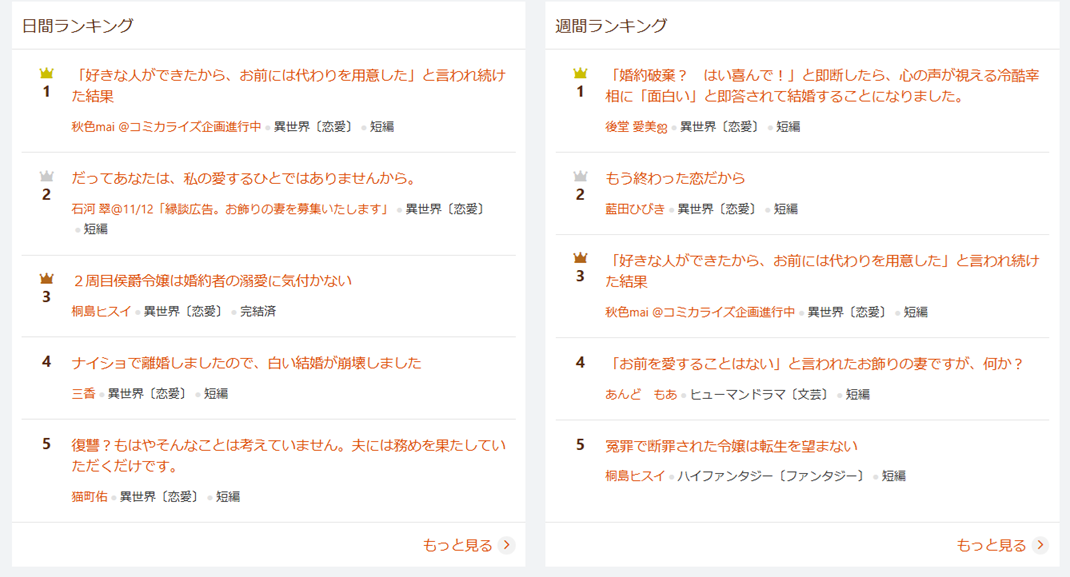The image size is (1070, 577).
Task: Open the novel ２周目侯爵令嬢は婚約者の溺愛に気付かない
Action: (x=212, y=281)
